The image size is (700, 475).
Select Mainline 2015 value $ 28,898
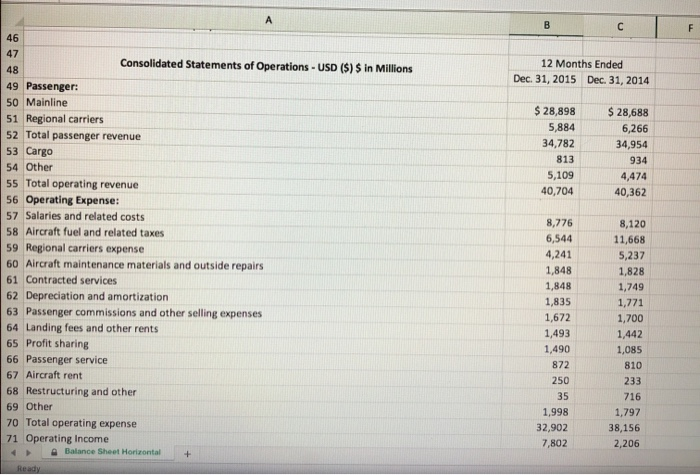point(555,111)
